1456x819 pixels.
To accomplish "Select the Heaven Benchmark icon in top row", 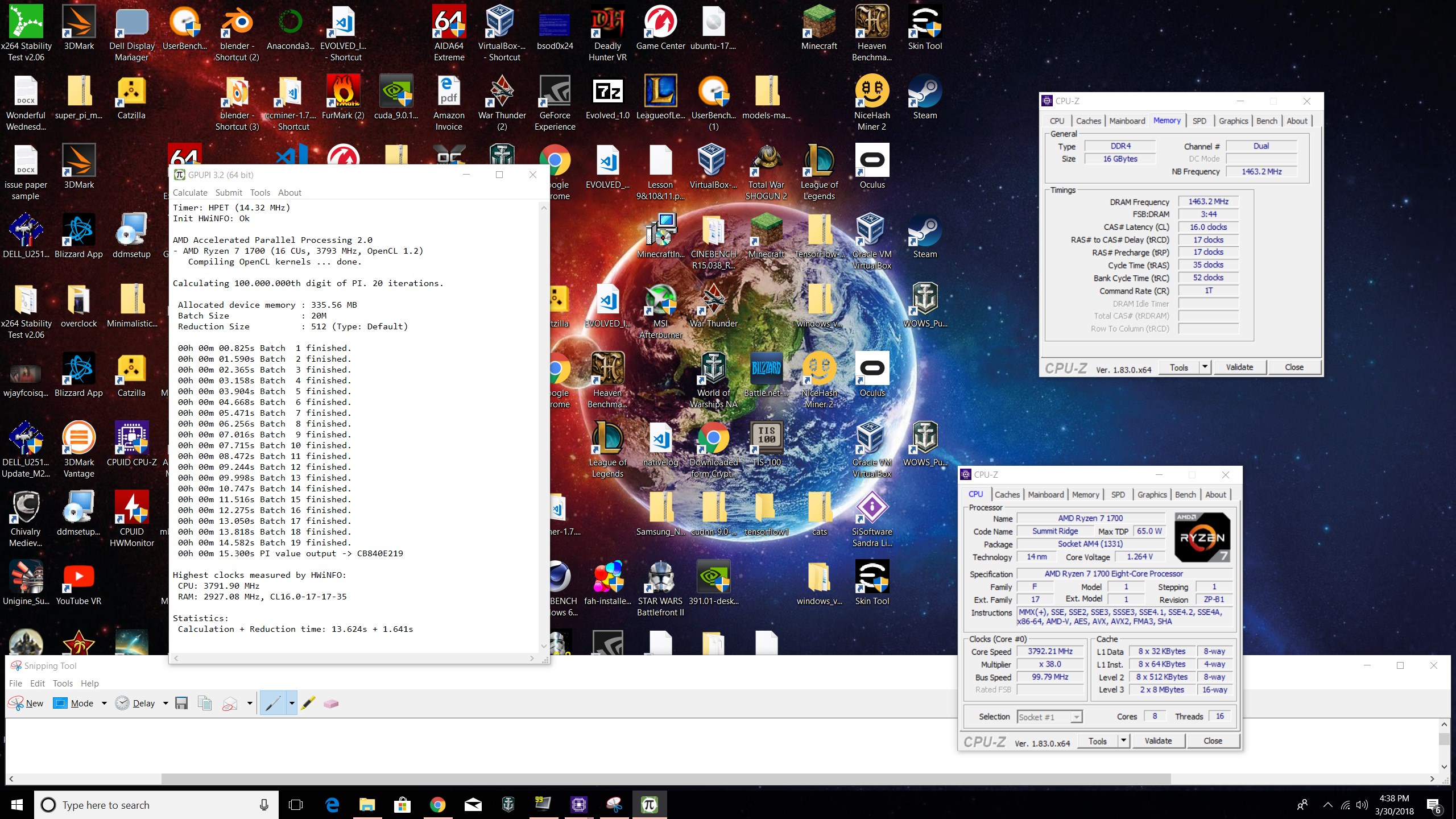I will pyautogui.click(x=872, y=33).
